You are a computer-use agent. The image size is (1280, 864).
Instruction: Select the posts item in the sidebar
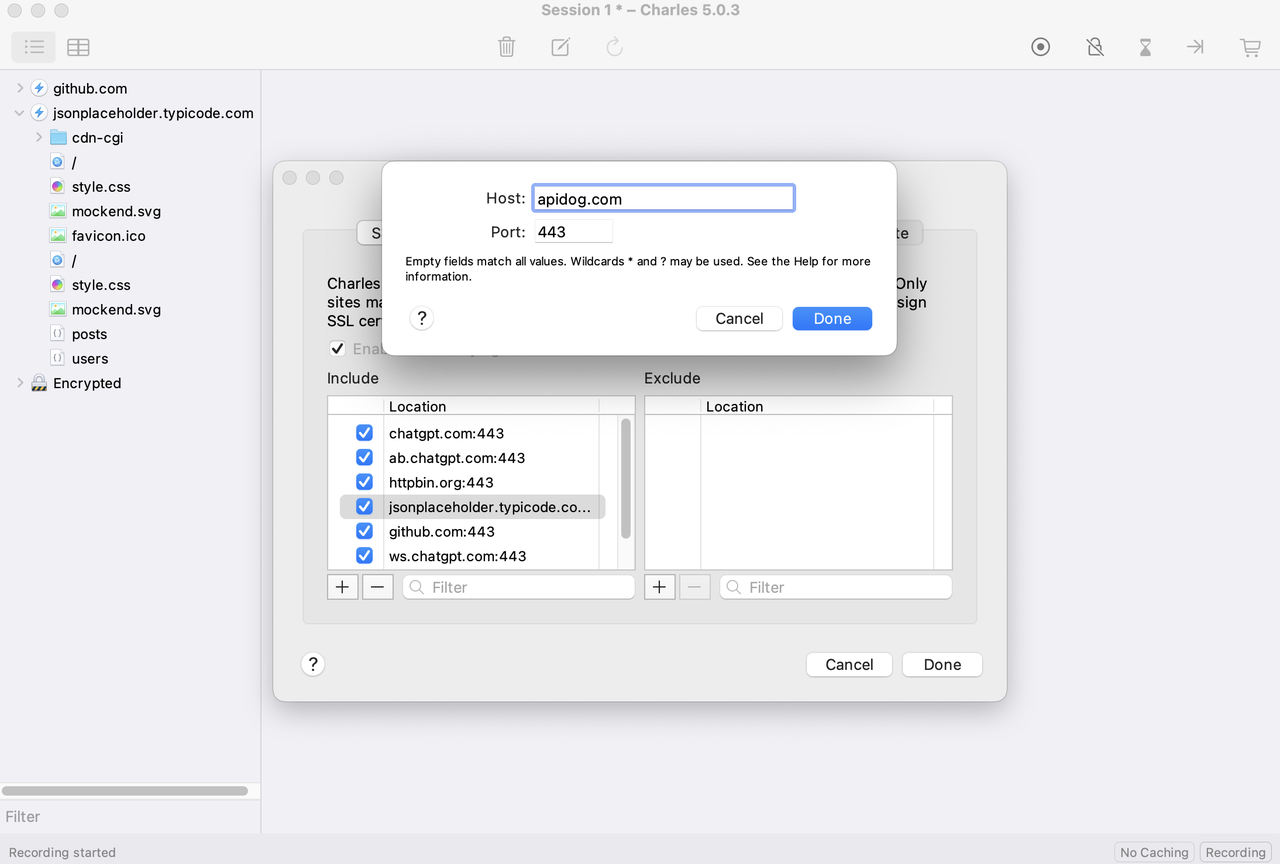(x=90, y=334)
